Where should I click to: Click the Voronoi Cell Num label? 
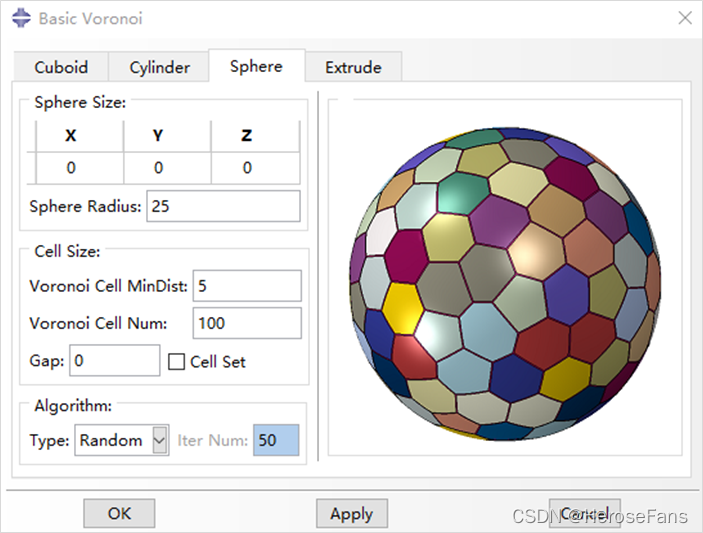(x=98, y=323)
